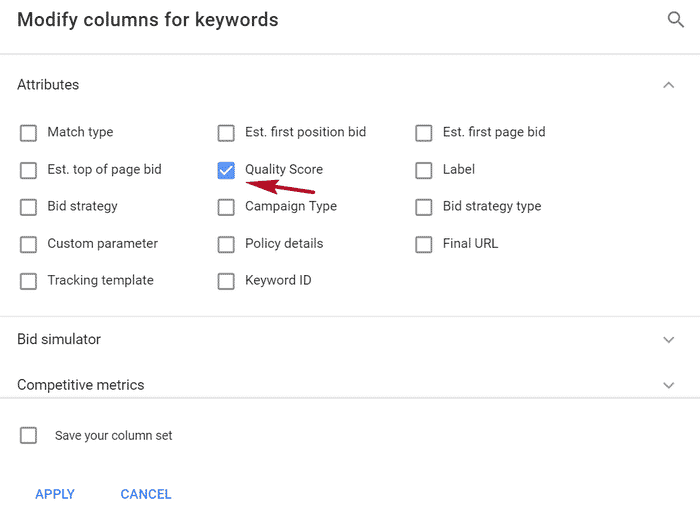Tick the Policy details checkbox

coord(226,245)
